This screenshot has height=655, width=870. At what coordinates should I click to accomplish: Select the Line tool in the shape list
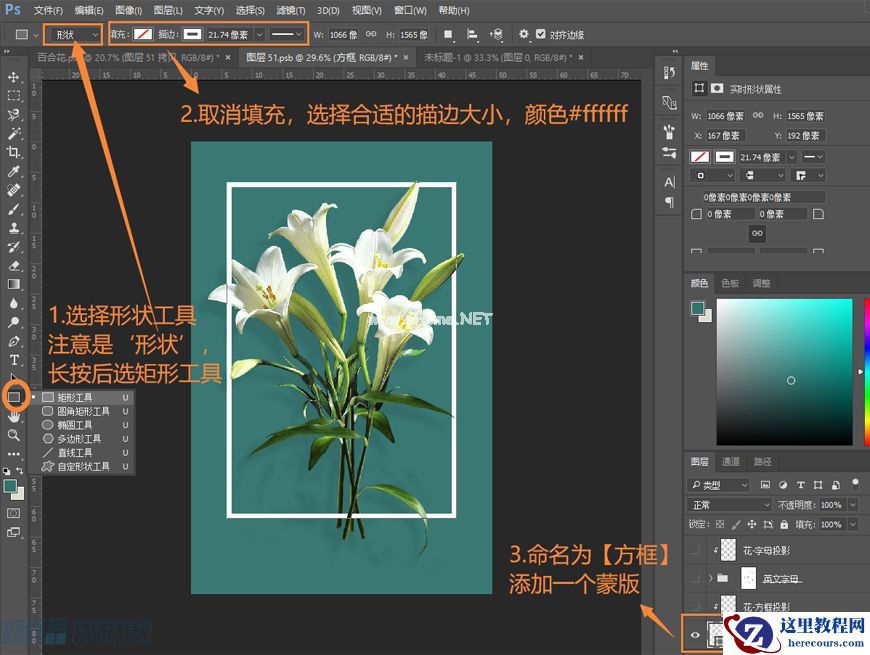pyautogui.click(x=75, y=452)
